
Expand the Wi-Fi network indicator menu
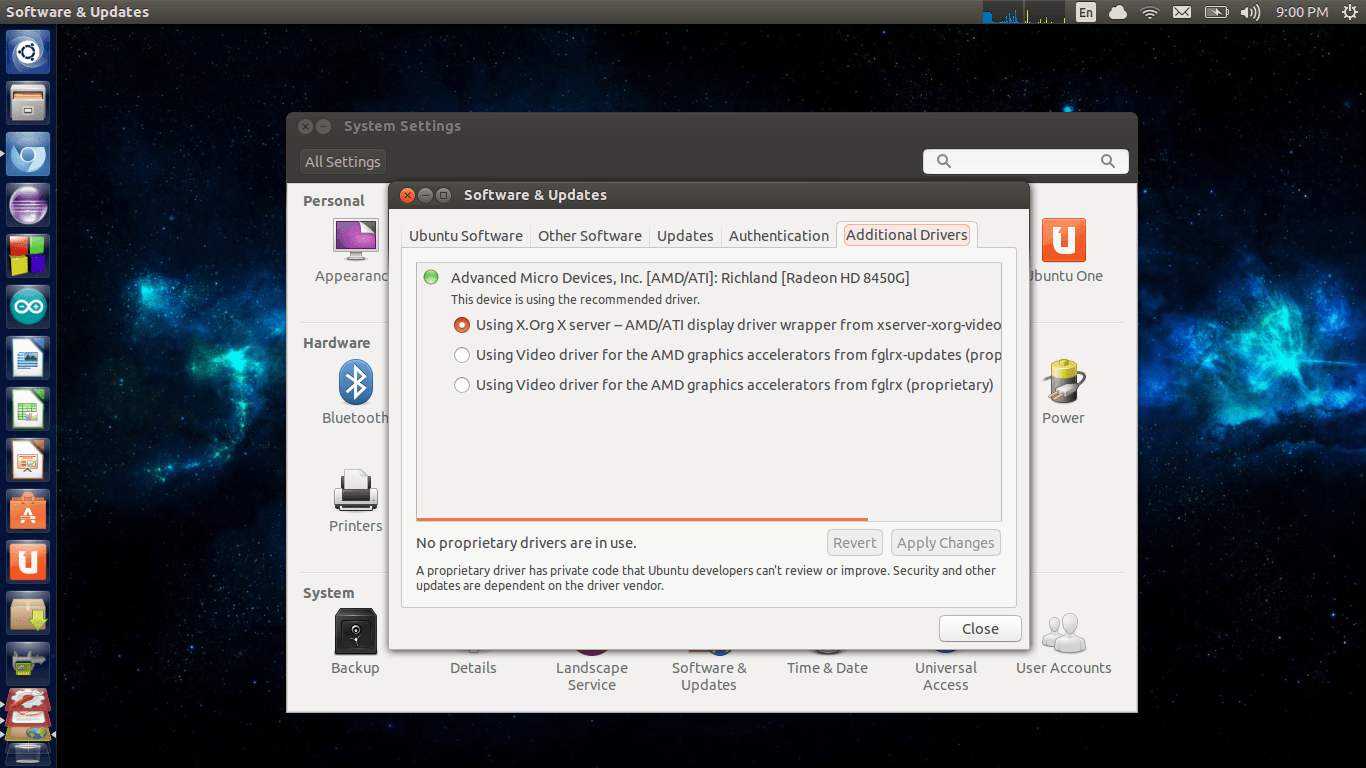coord(1150,12)
